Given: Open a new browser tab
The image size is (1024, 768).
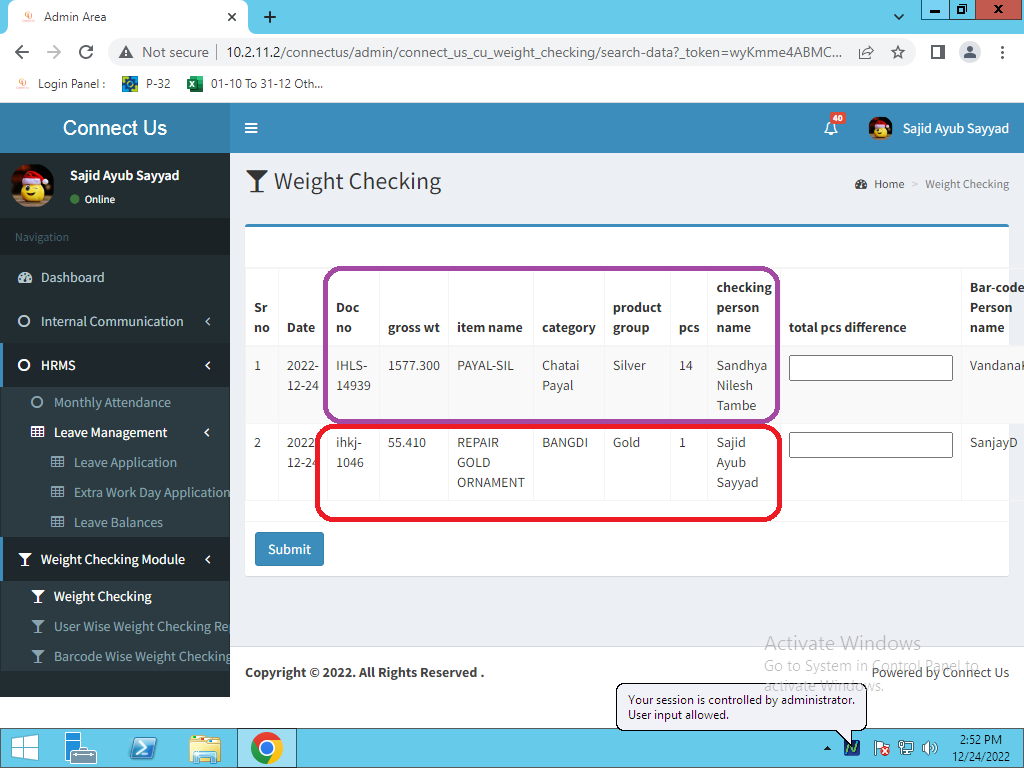Looking at the screenshot, I should pyautogui.click(x=270, y=17).
